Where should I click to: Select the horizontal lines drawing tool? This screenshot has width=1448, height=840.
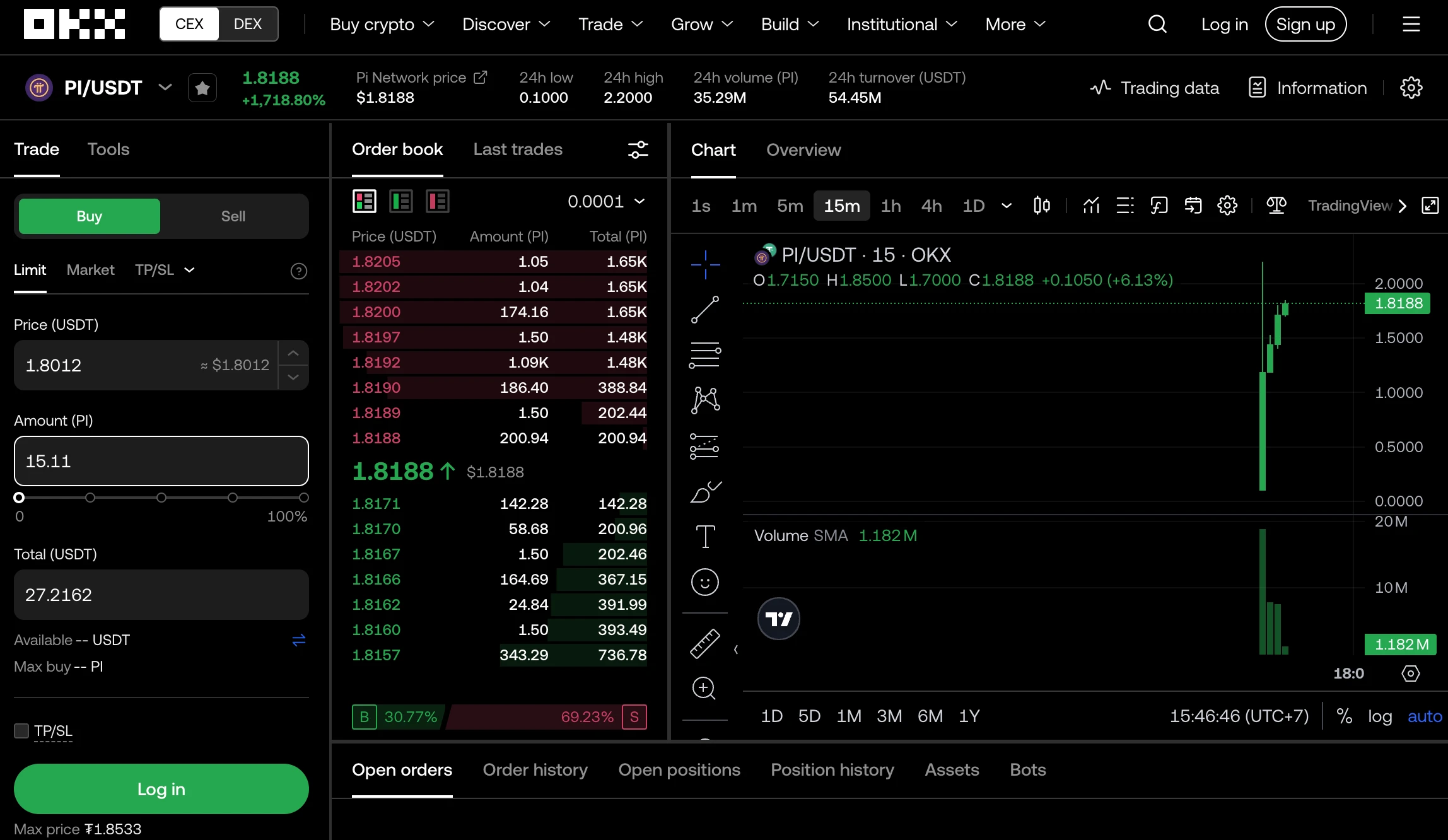705,355
